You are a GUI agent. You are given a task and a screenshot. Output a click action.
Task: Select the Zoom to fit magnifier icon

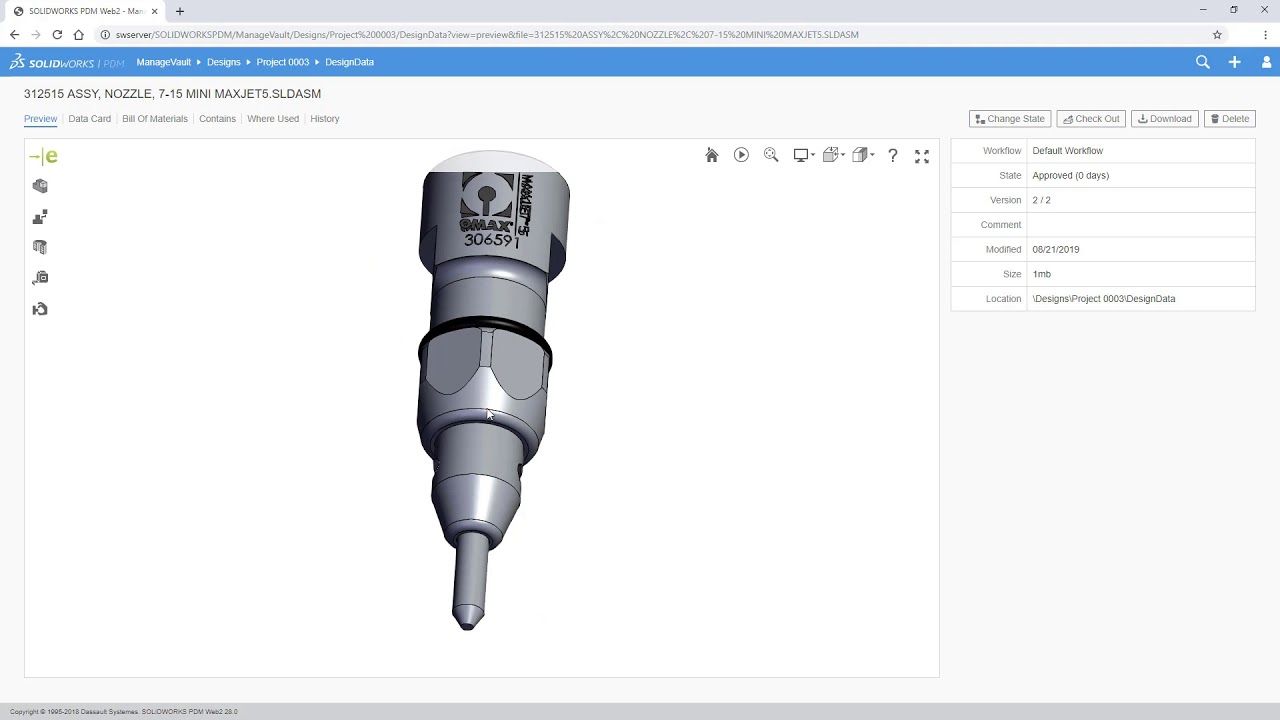point(771,155)
